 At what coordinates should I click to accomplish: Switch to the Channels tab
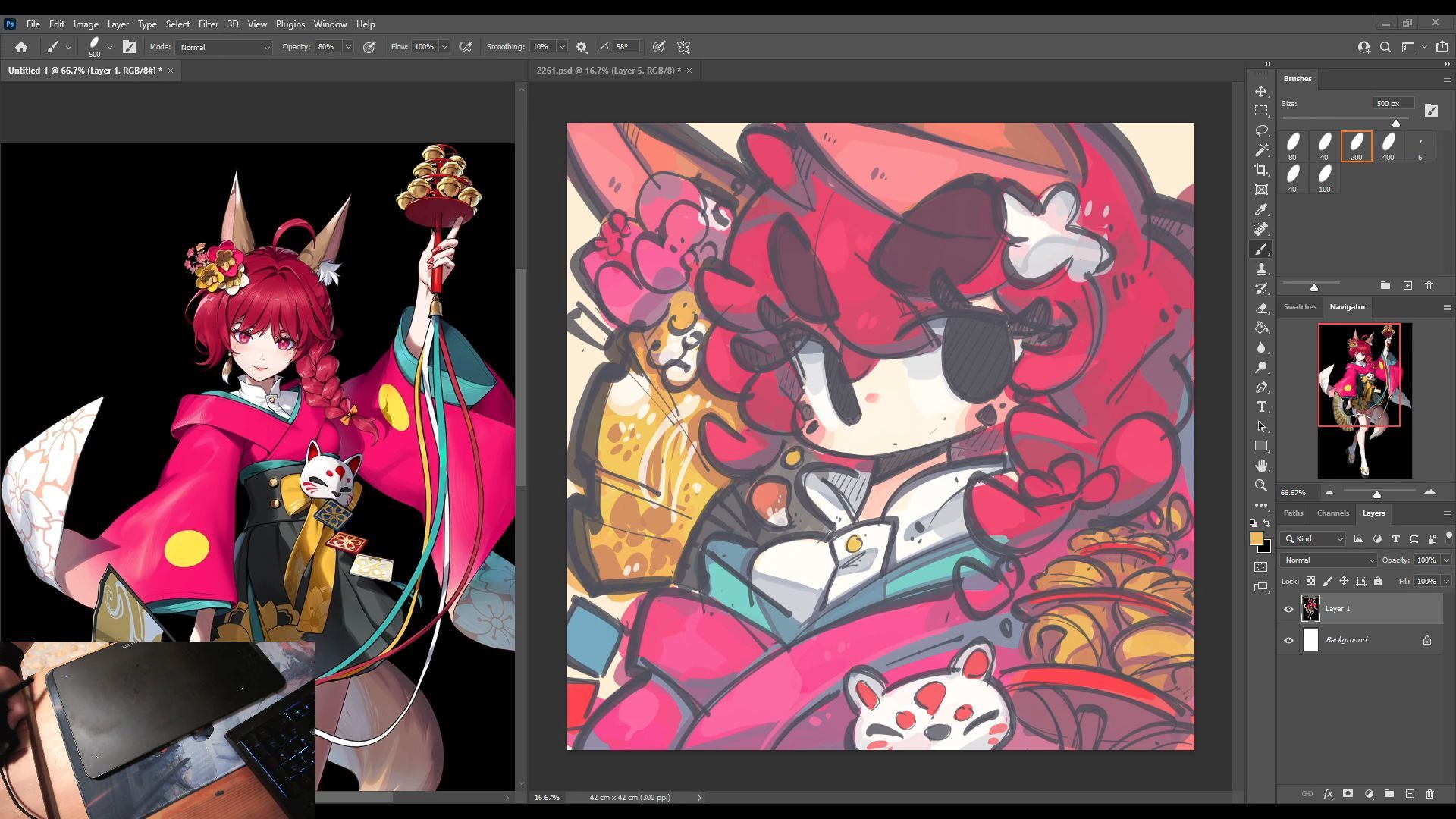coord(1332,513)
